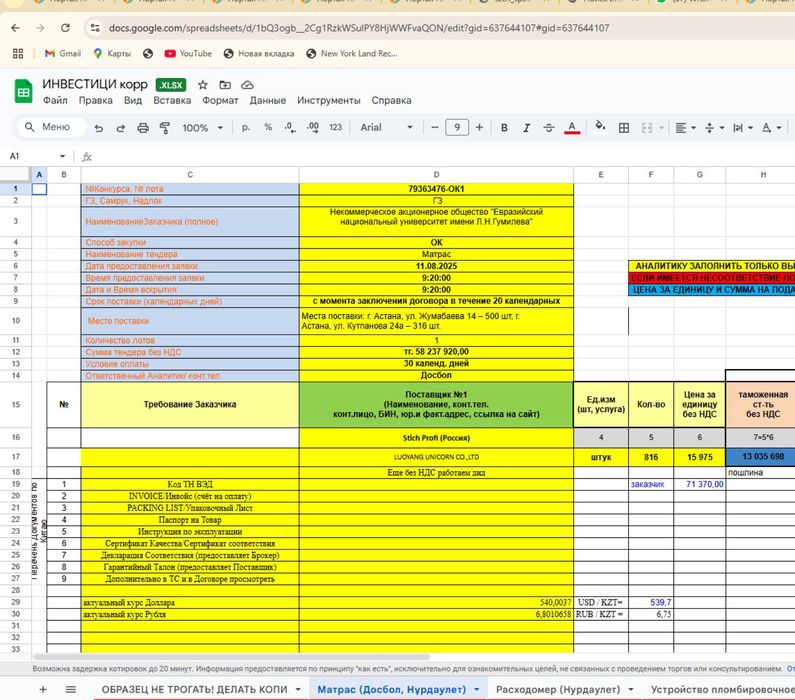795x700 pixels.
Task: Click the font size field showing 9
Action: coord(457,128)
